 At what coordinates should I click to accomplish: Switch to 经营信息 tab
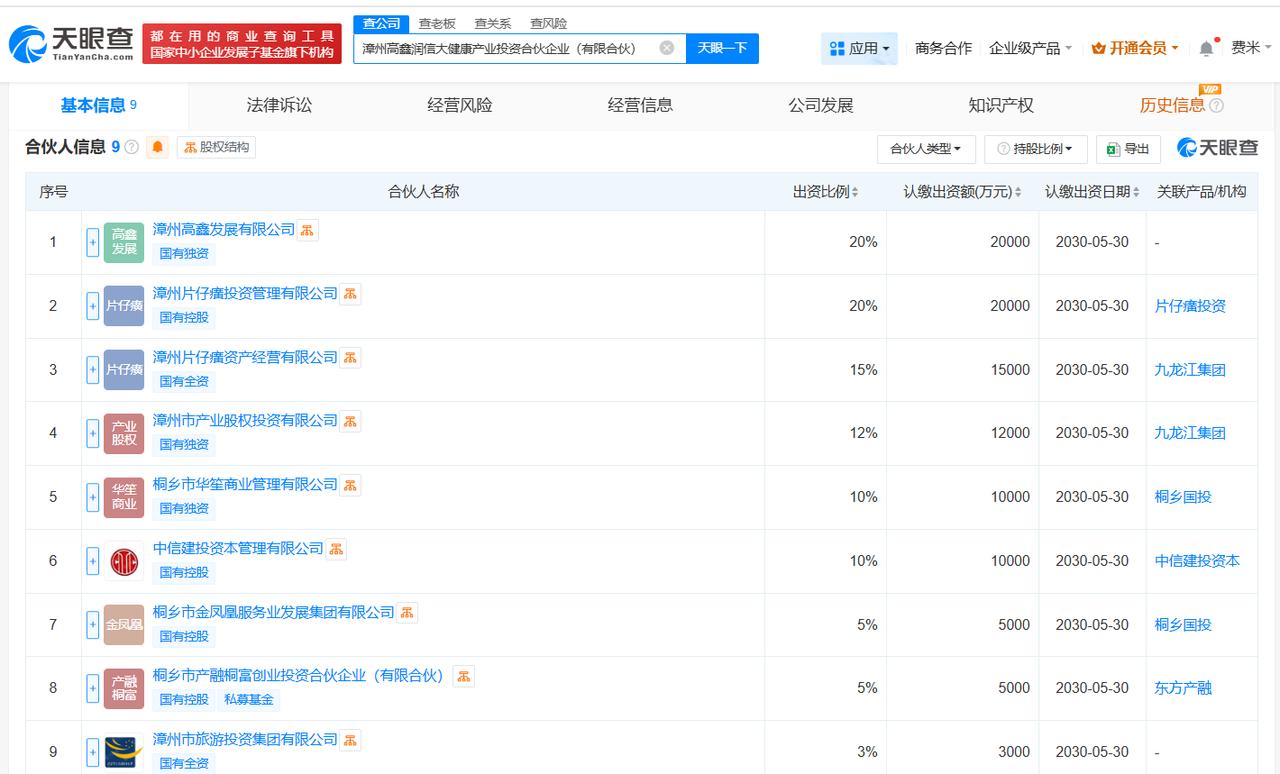pyautogui.click(x=640, y=105)
